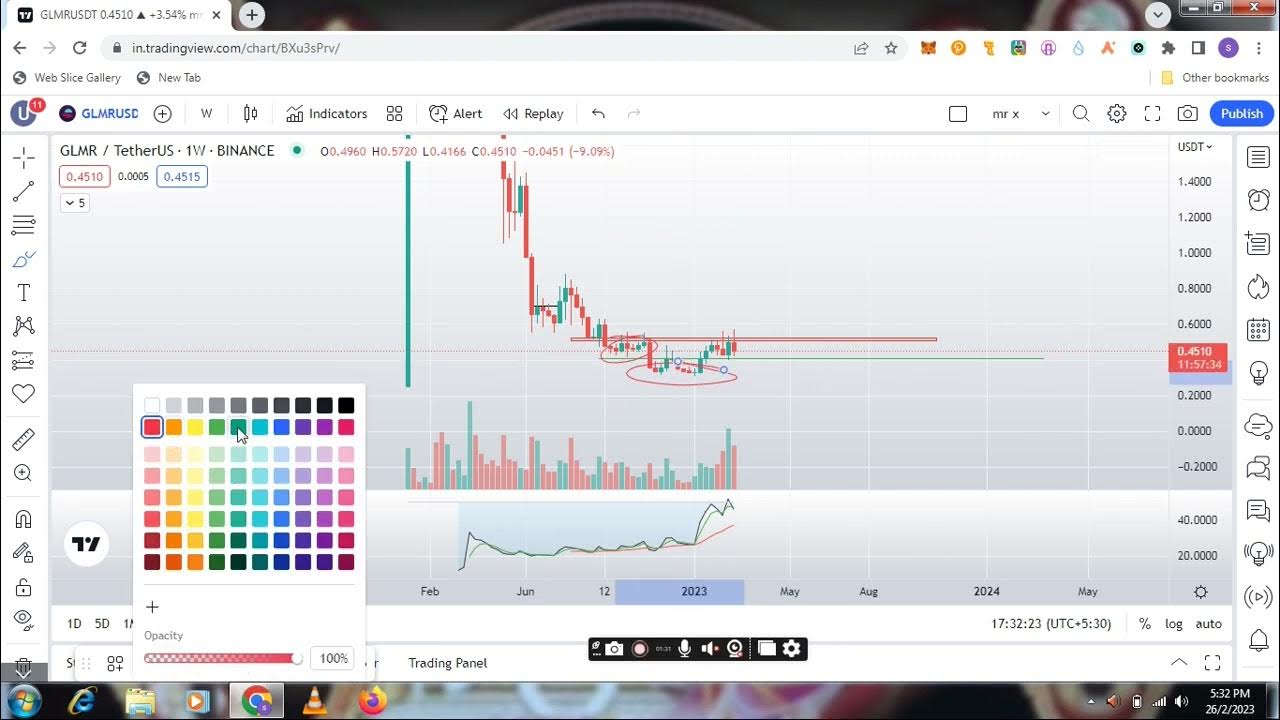Click the Publish button
Screen dimensions: 1280x720
1242,114
